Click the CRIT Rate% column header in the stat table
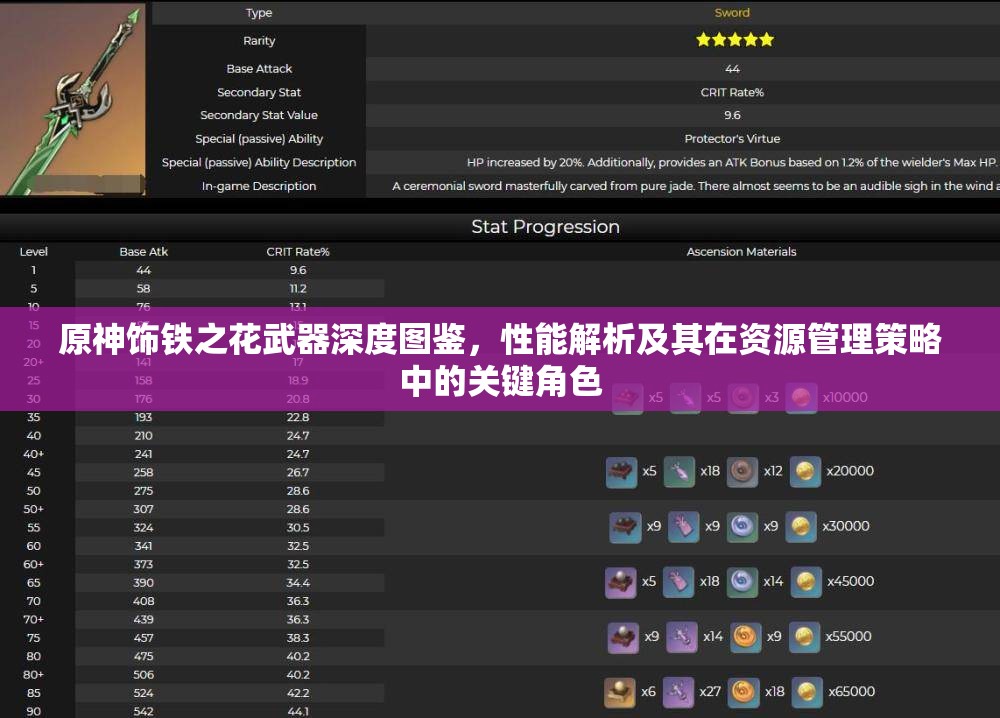The image size is (1000, 718). pyautogui.click(x=298, y=251)
